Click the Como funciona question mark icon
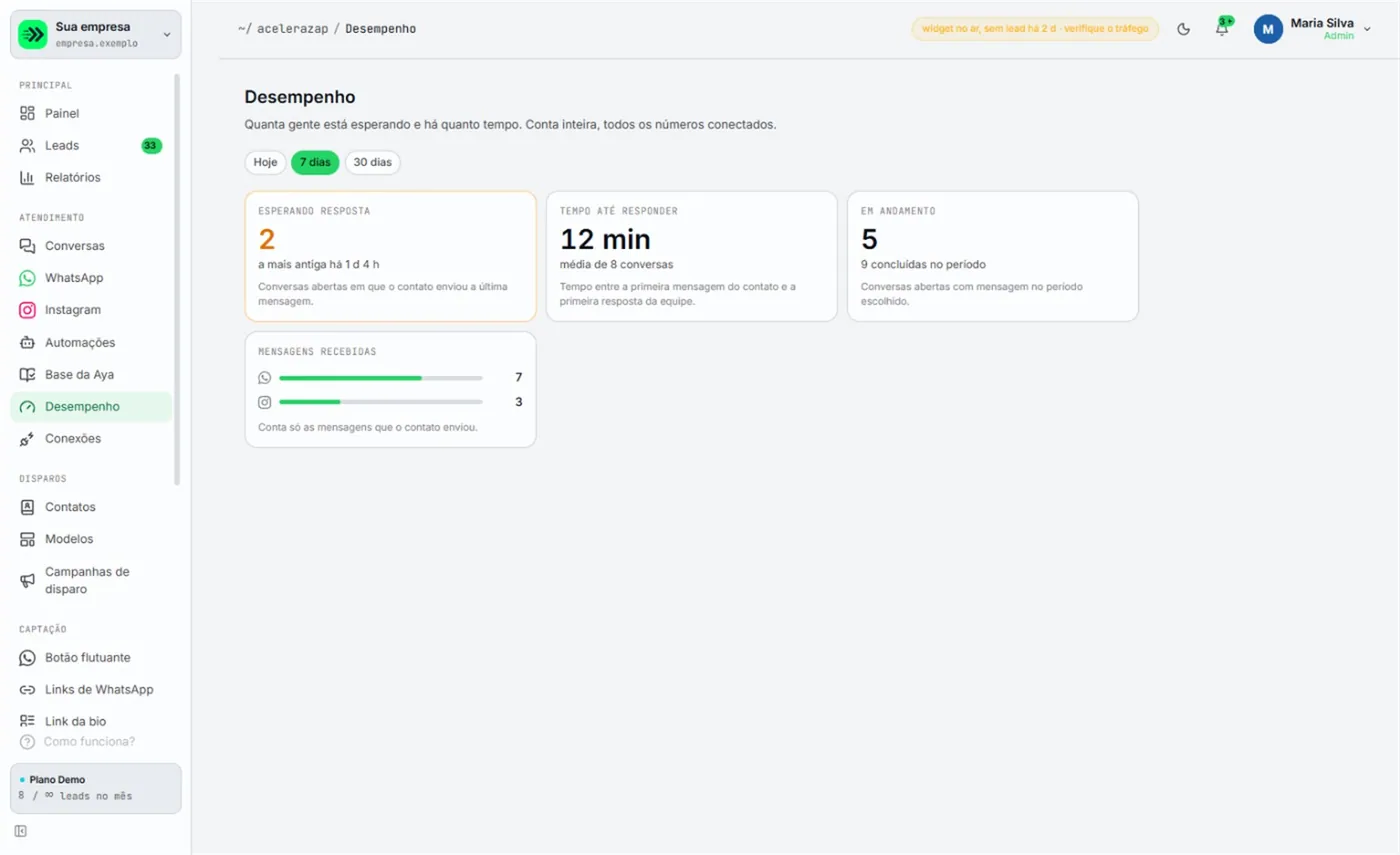 [x=28, y=742]
